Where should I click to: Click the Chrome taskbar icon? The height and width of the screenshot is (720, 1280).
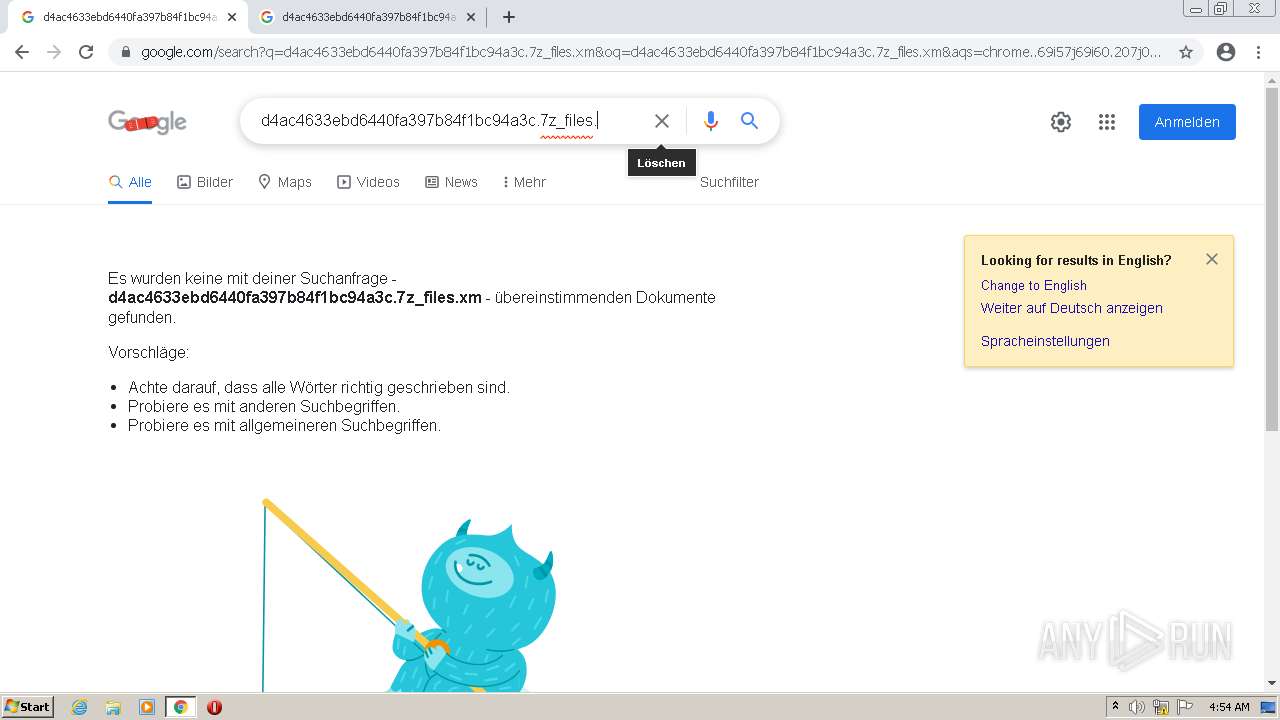click(181, 707)
